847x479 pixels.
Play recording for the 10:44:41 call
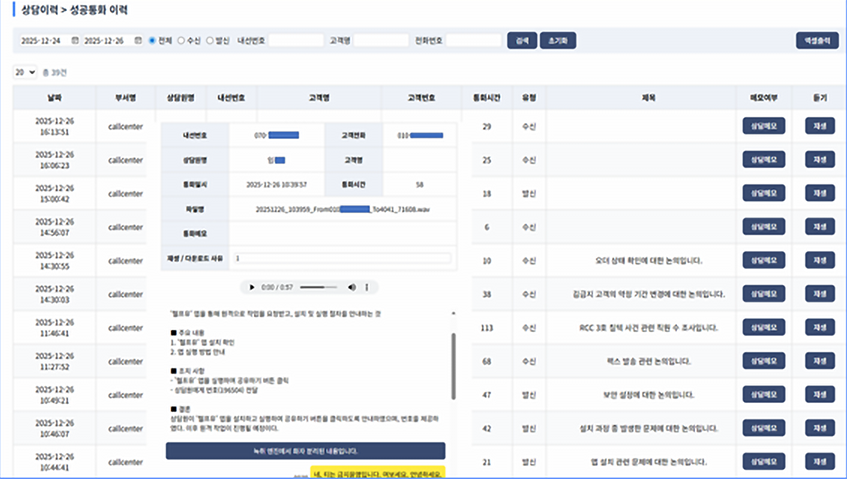820,462
